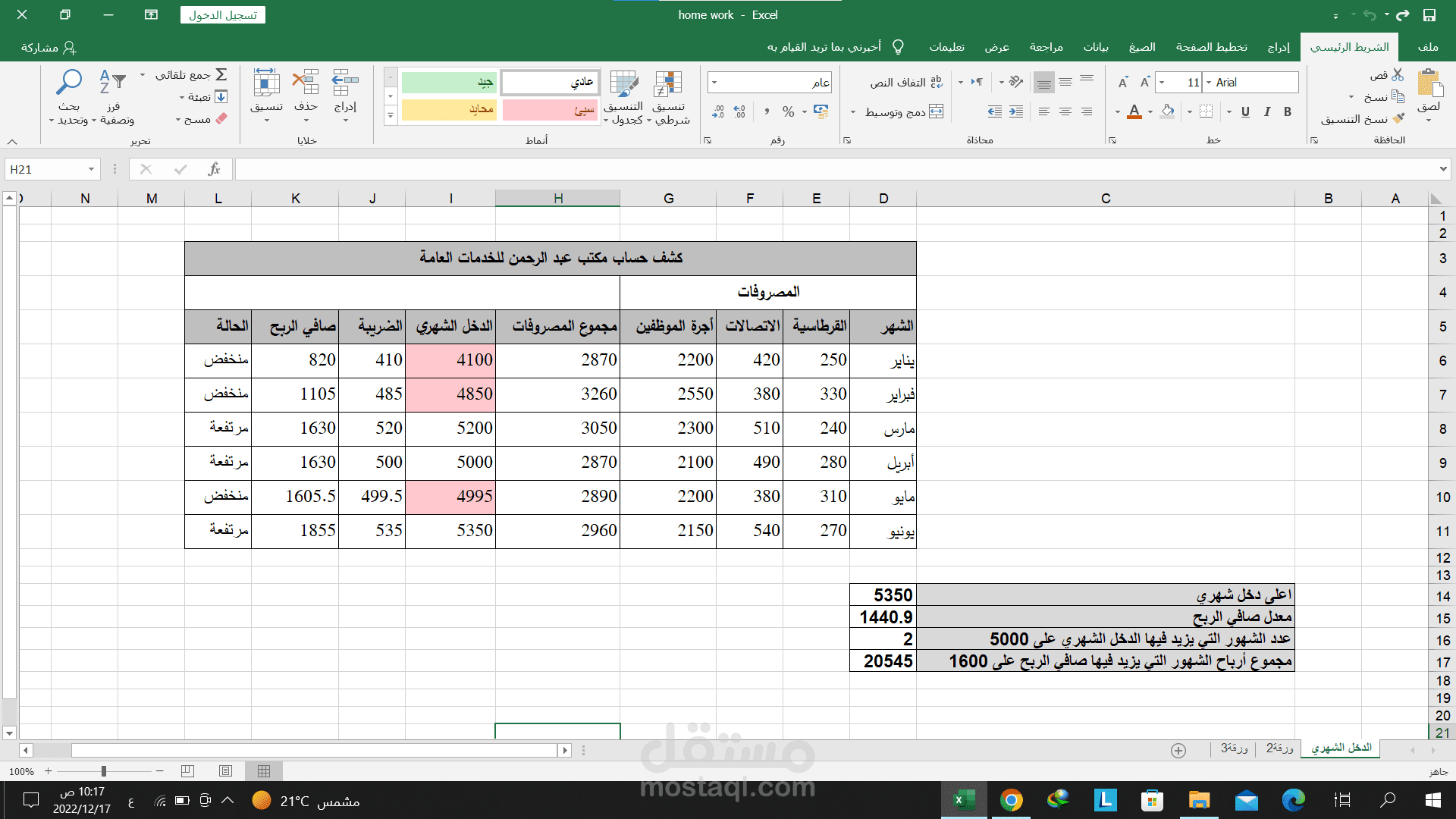
Task: Click the Format Painter (نسخ التنسيق) brush
Action: [x=1398, y=119]
